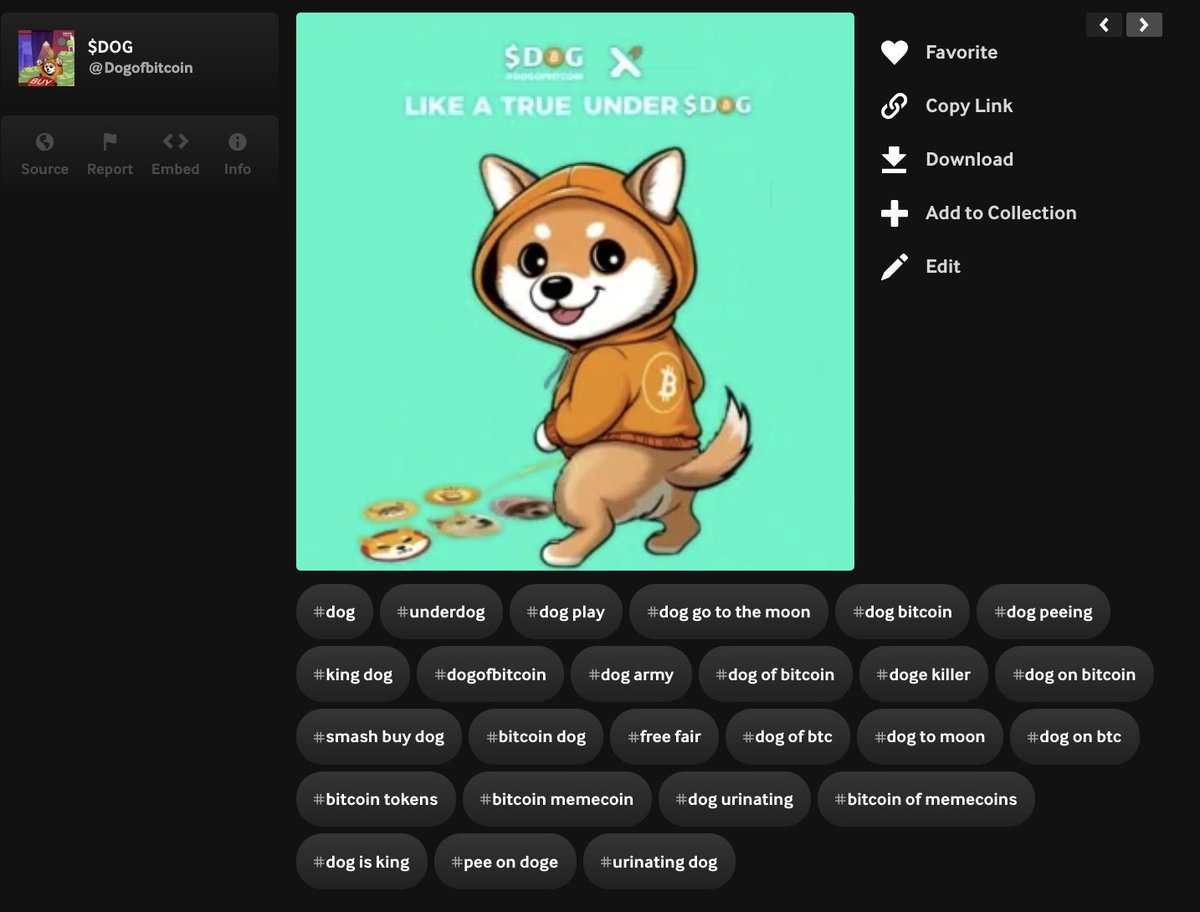Click the heart Favorite icon
This screenshot has width=1200, height=912.
point(894,52)
